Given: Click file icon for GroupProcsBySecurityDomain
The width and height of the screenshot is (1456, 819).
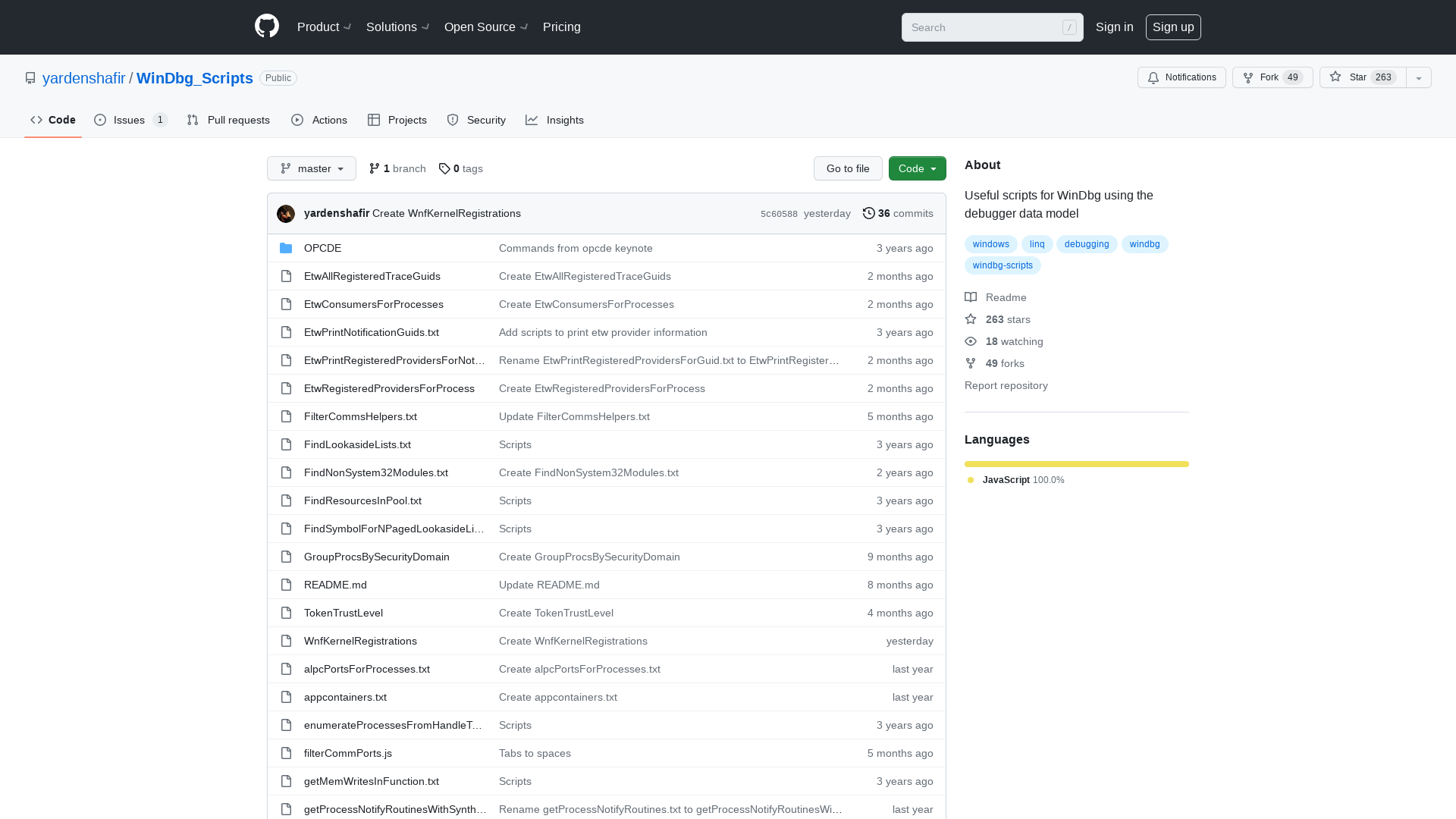Looking at the screenshot, I should (286, 557).
